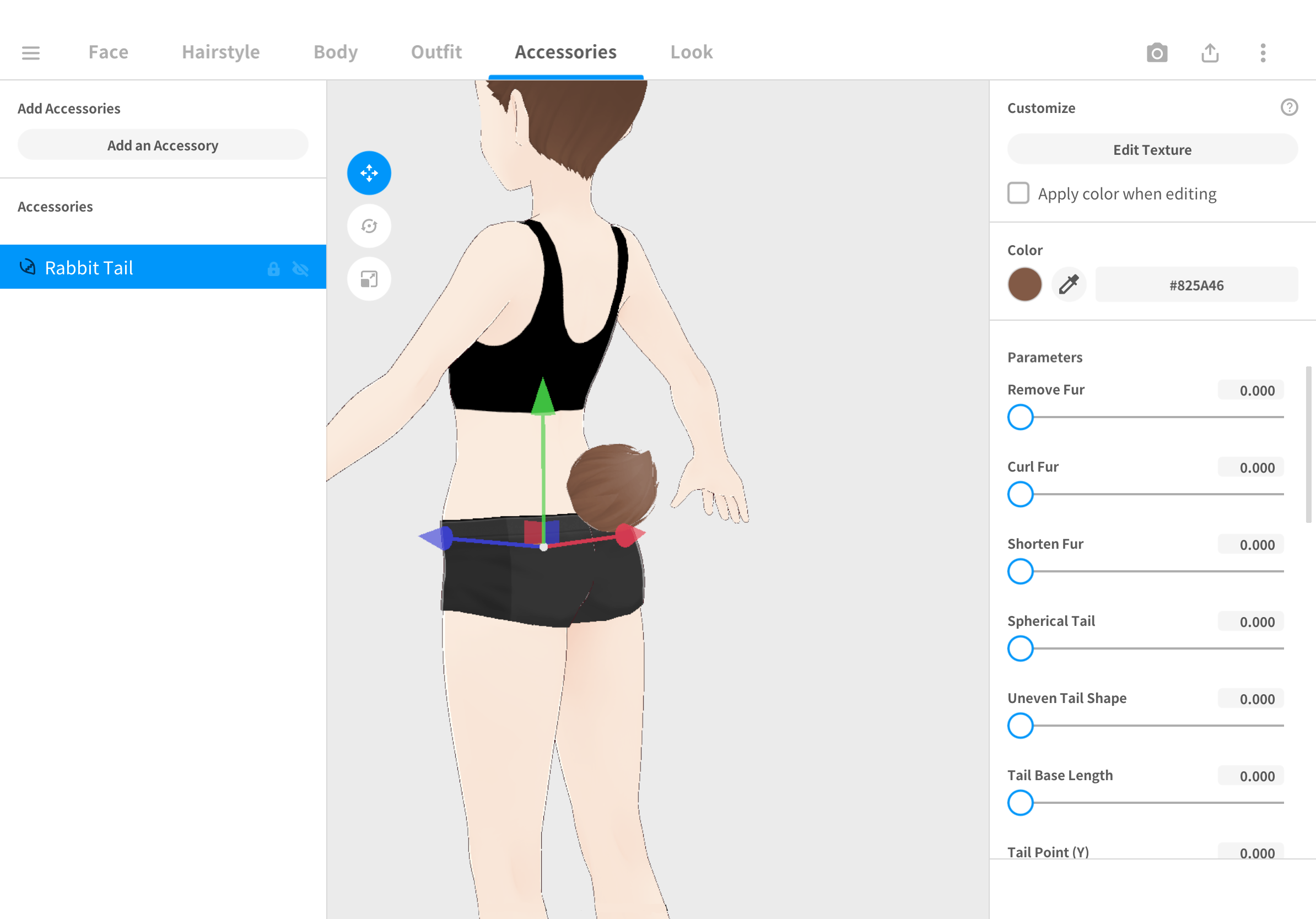This screenshot has width=1316, height=919.
Task: Switch to the Hairstyle tab
Action: [x=220, y=52]
